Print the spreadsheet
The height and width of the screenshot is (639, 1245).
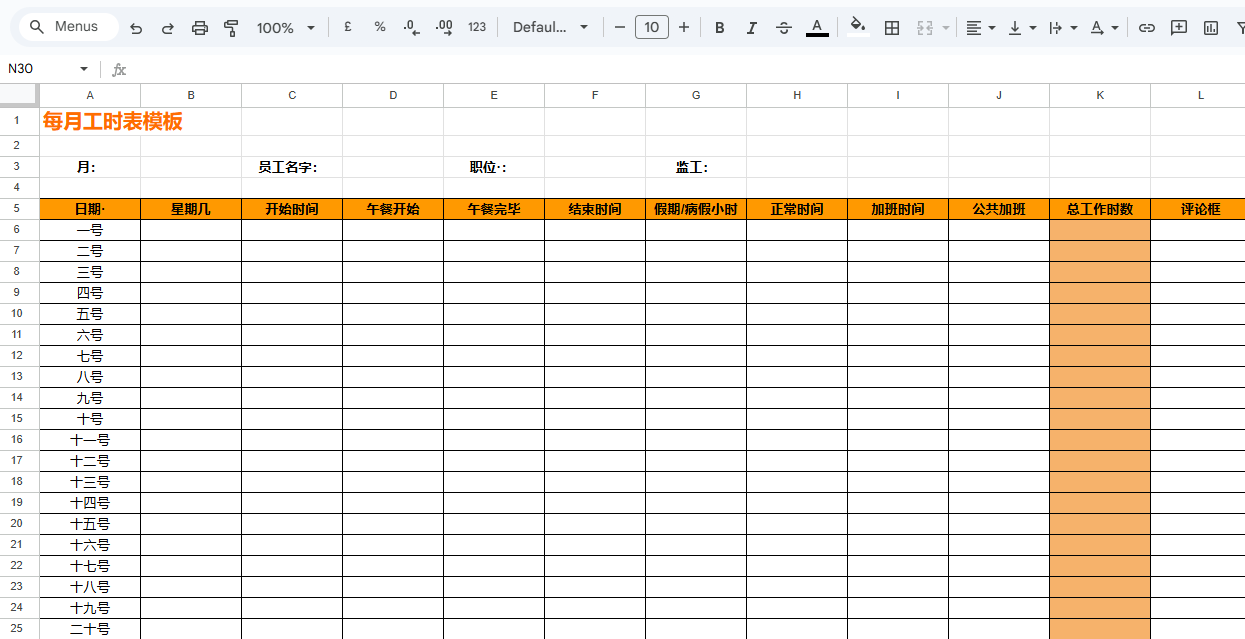click(200, 28)
